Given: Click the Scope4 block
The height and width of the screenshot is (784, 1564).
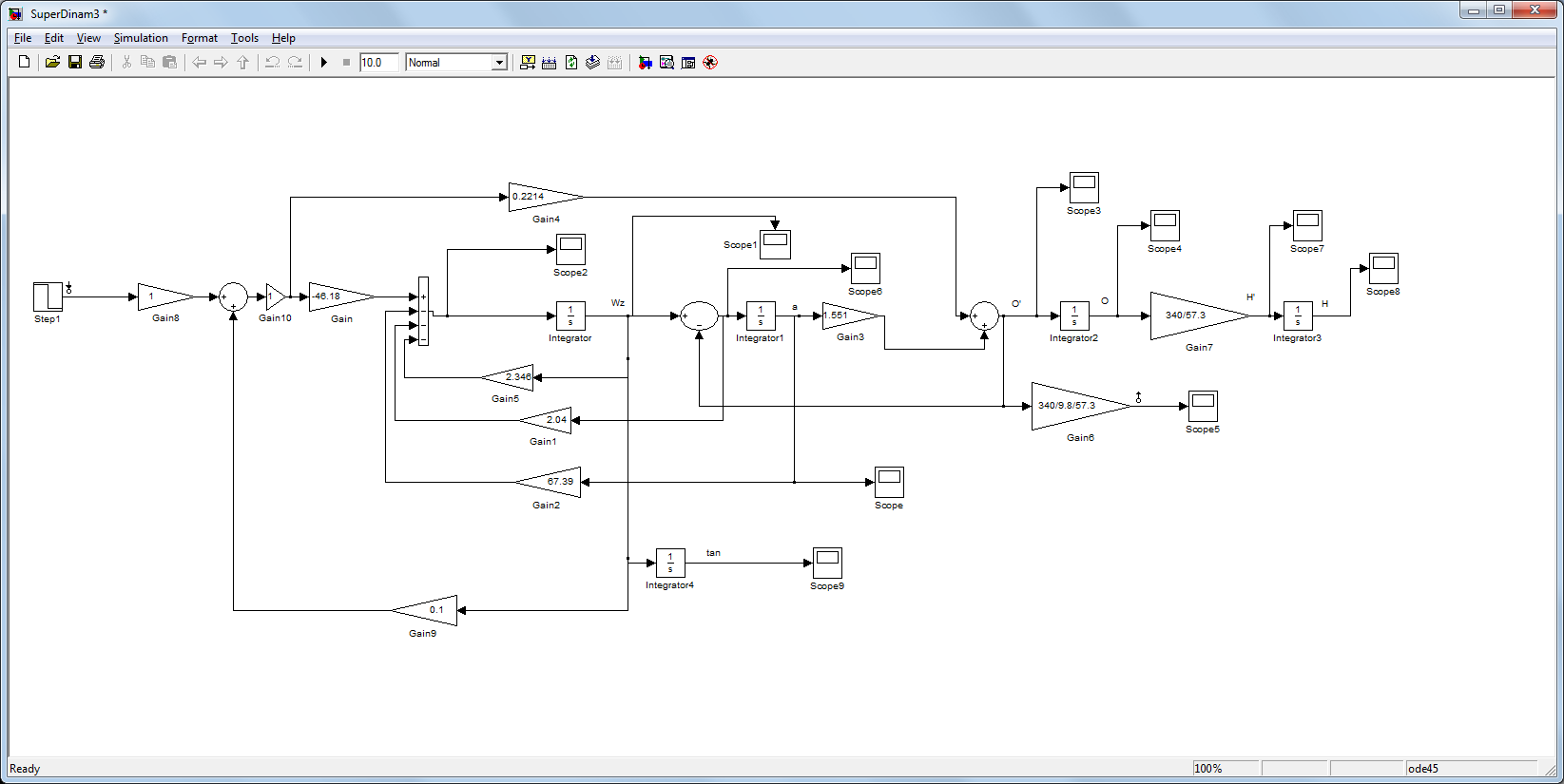Looking at the screenshot, I should [1165, 225].
